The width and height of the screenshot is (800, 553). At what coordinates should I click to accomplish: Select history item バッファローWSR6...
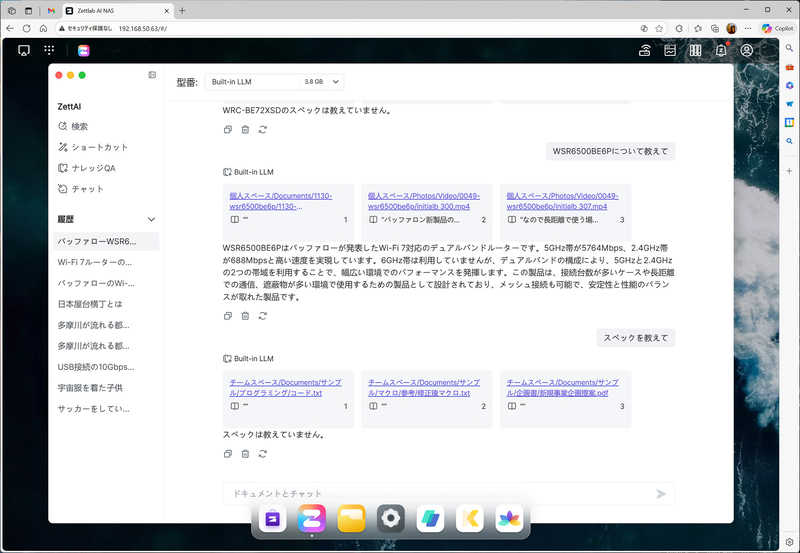106,241
